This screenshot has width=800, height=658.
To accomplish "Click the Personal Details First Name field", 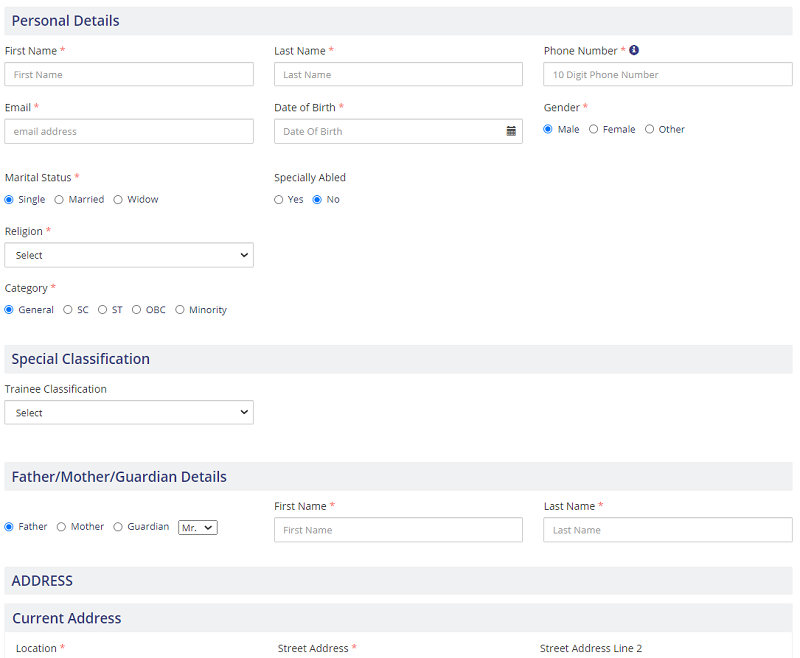I will [129, 74].
